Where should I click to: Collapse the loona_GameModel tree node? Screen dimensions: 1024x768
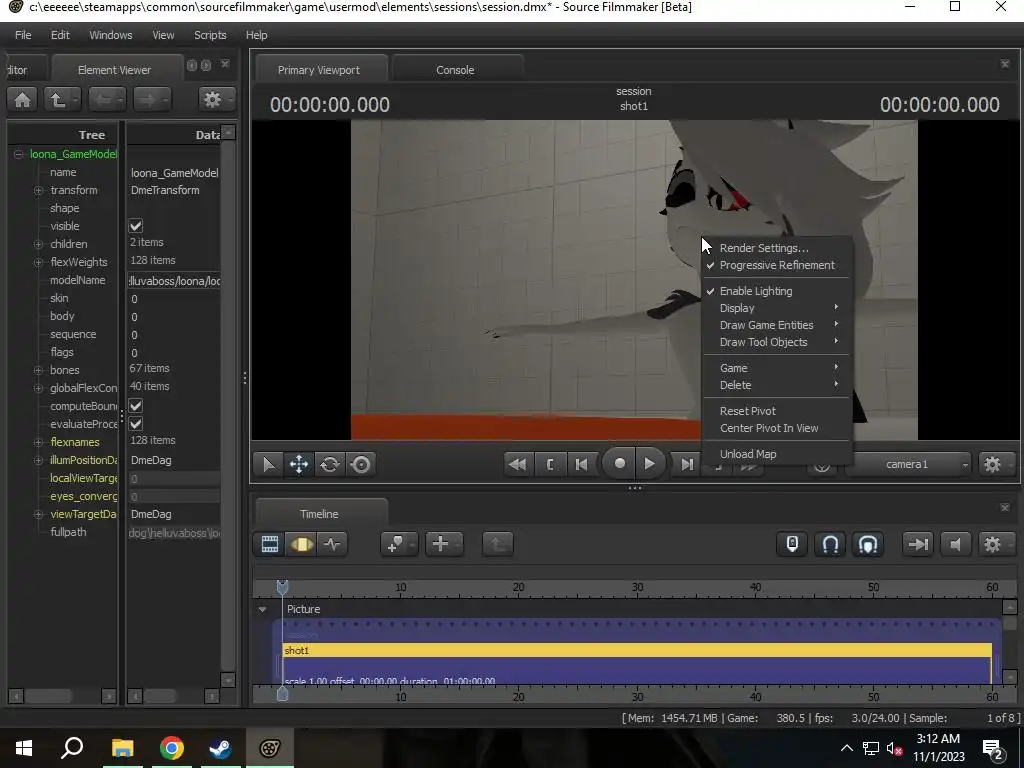click(18, 154)
